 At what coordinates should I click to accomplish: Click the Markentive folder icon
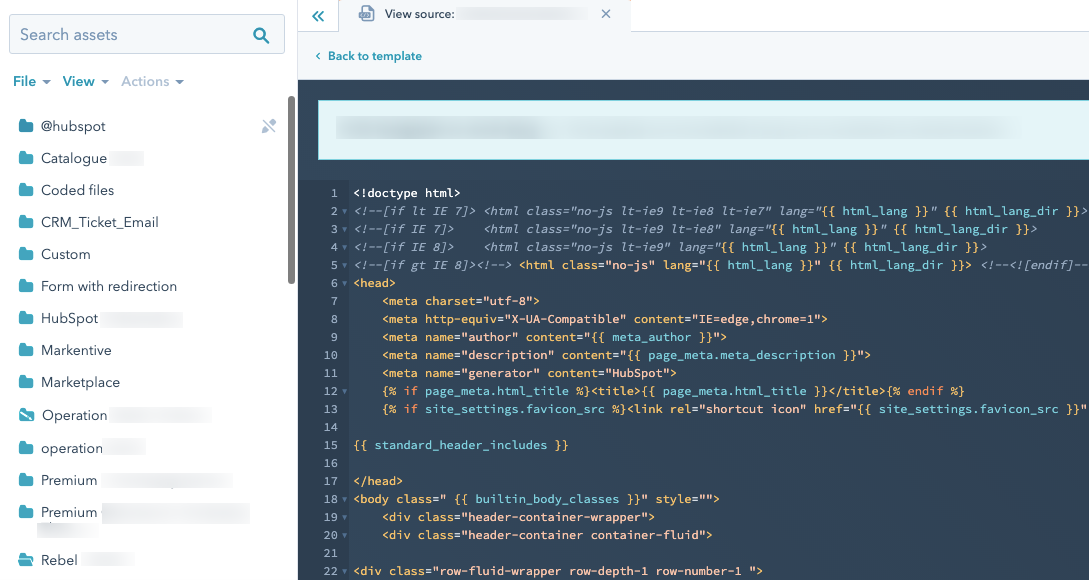pos(26,349)
